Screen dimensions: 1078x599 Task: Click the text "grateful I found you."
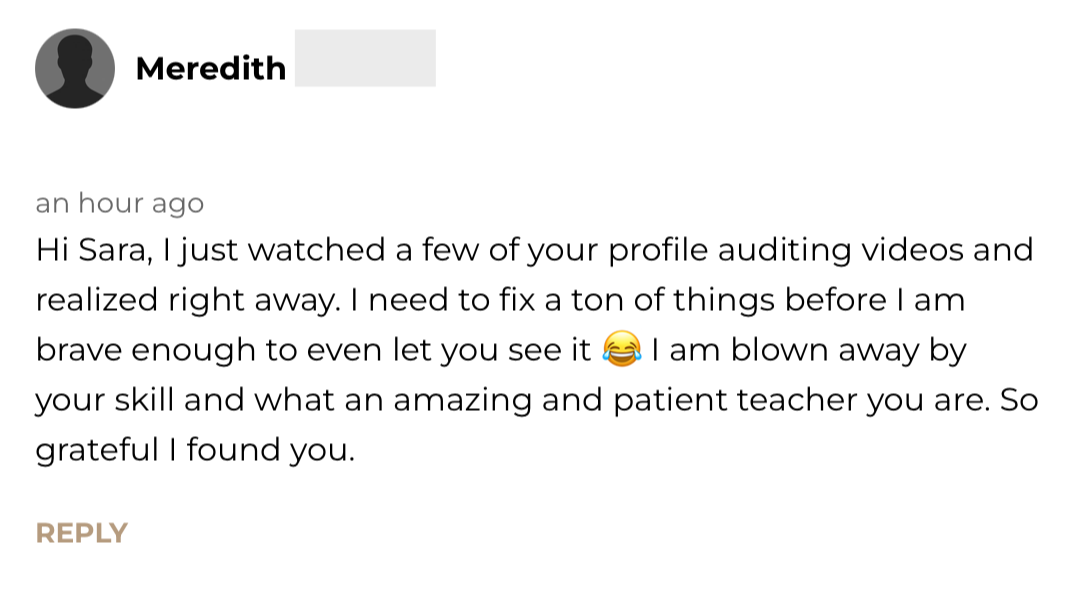[195, 450]
